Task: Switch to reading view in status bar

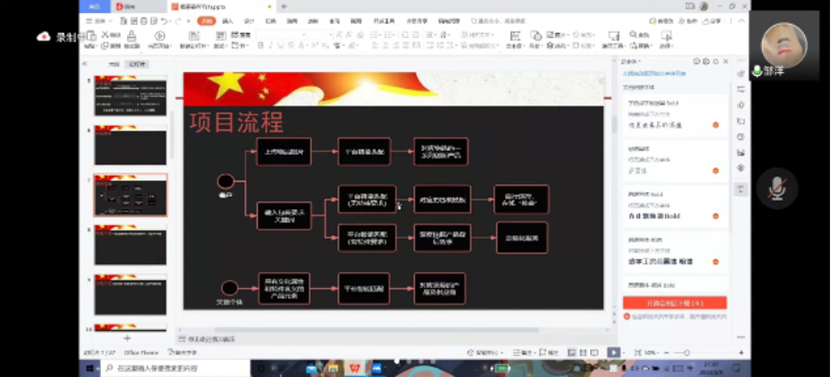Action: [x=595, y=353]
